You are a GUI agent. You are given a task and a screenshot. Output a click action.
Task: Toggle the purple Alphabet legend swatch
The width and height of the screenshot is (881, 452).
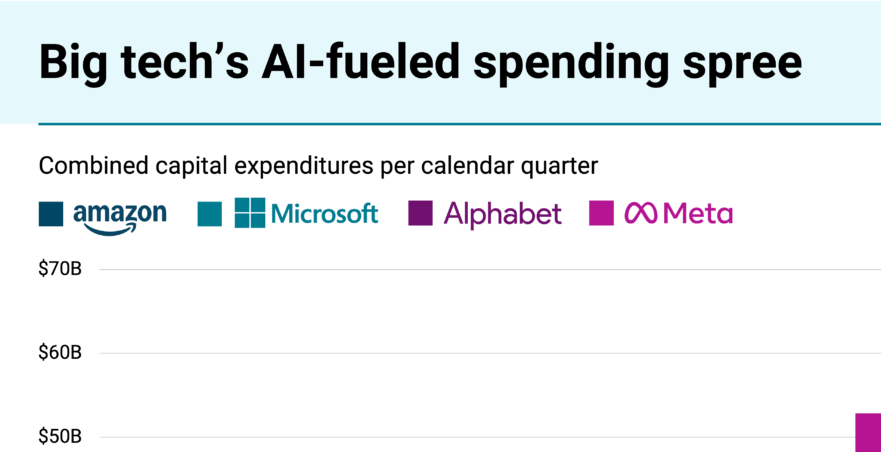pos(421,214)
